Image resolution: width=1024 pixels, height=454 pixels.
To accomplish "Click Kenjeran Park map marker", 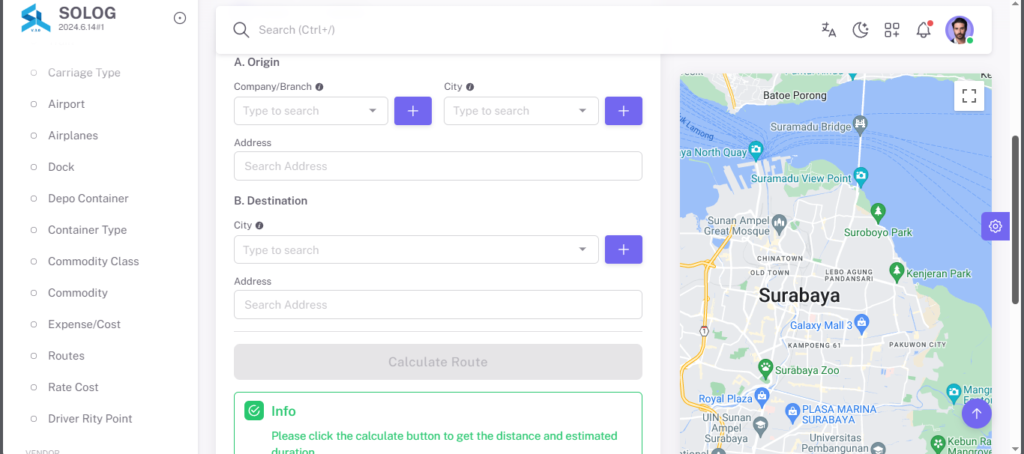I will (x=897, y=270).
